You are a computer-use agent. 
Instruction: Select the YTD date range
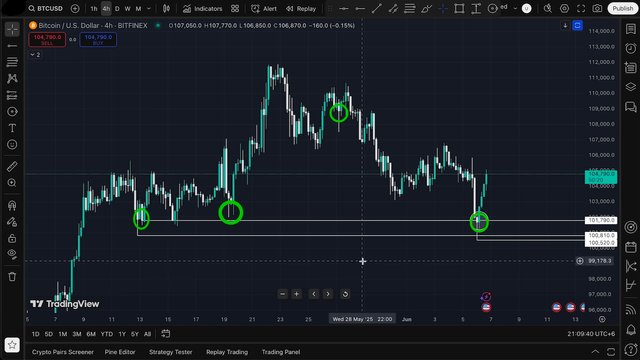pos(107,334)
